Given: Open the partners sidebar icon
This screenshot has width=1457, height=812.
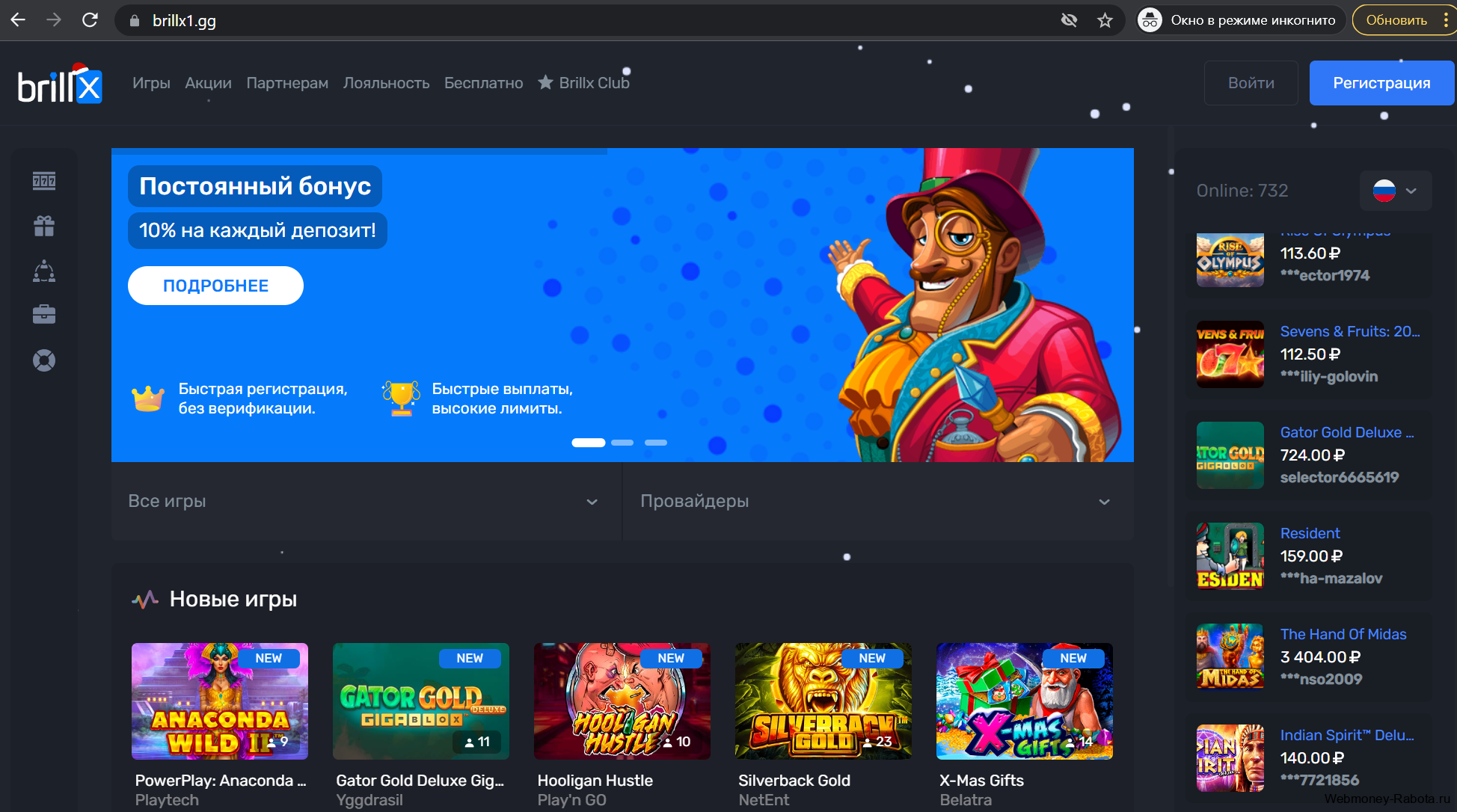Looking at the screenshot, I should pyautogui.click(x=44, y=271).
